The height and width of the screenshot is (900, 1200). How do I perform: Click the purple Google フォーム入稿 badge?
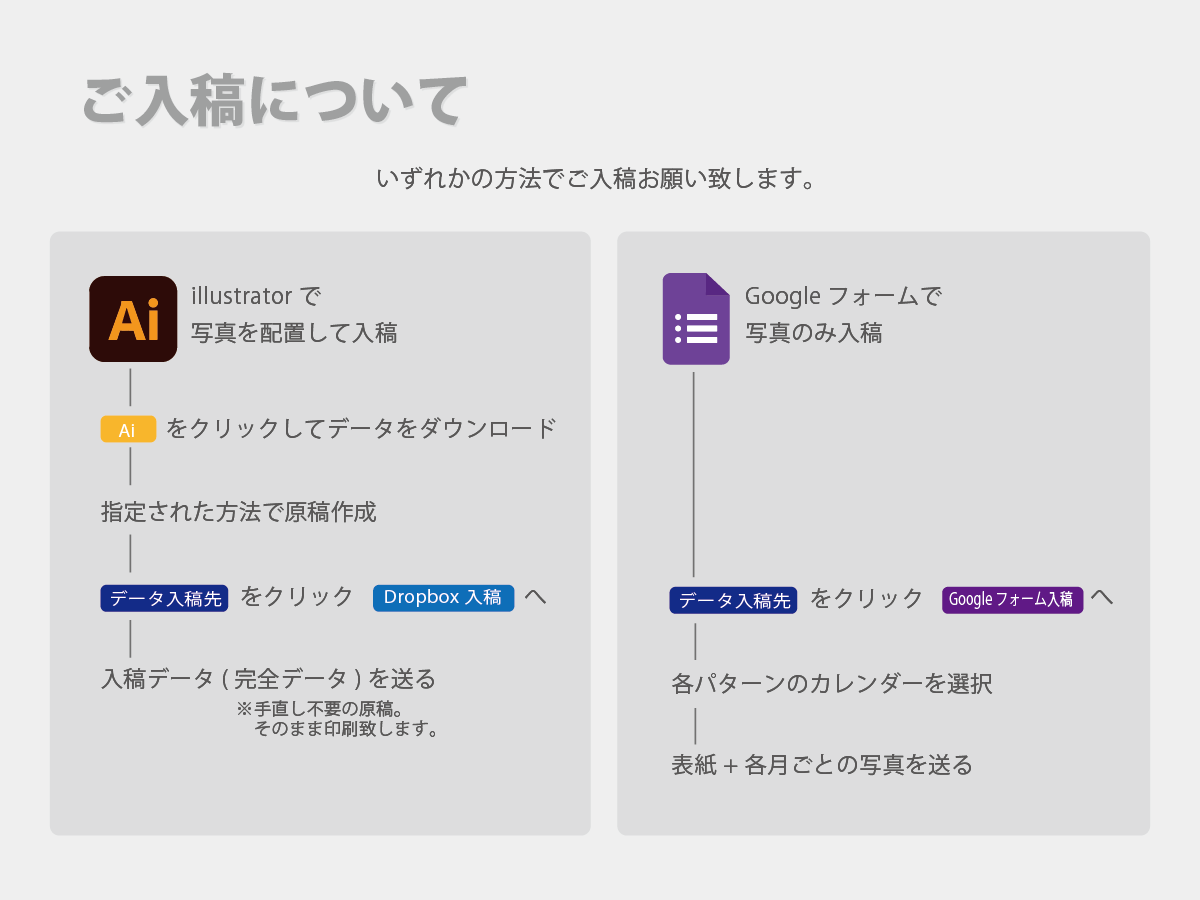point(1012,600)
